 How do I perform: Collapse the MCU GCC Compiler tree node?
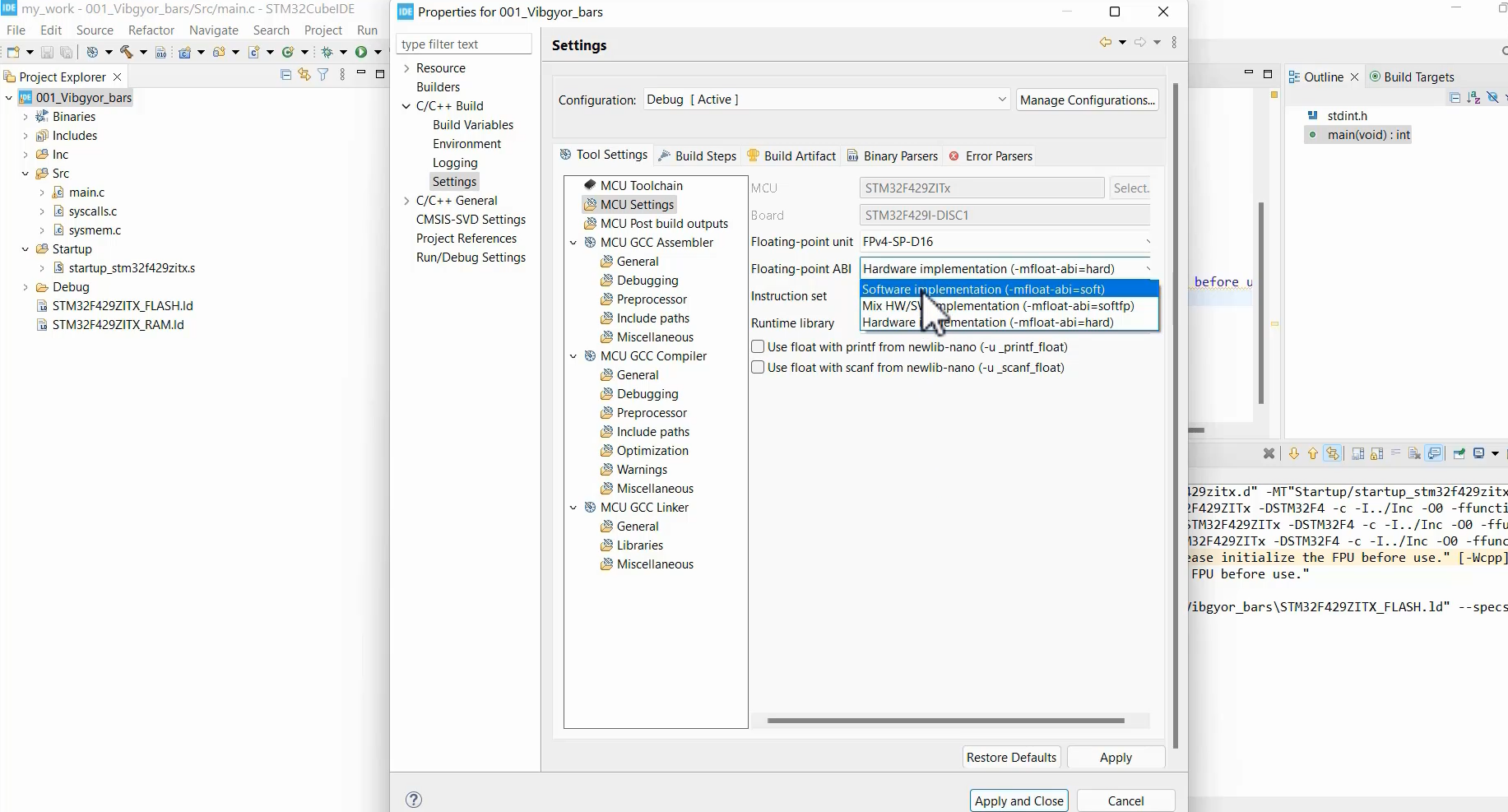point(573,356)
